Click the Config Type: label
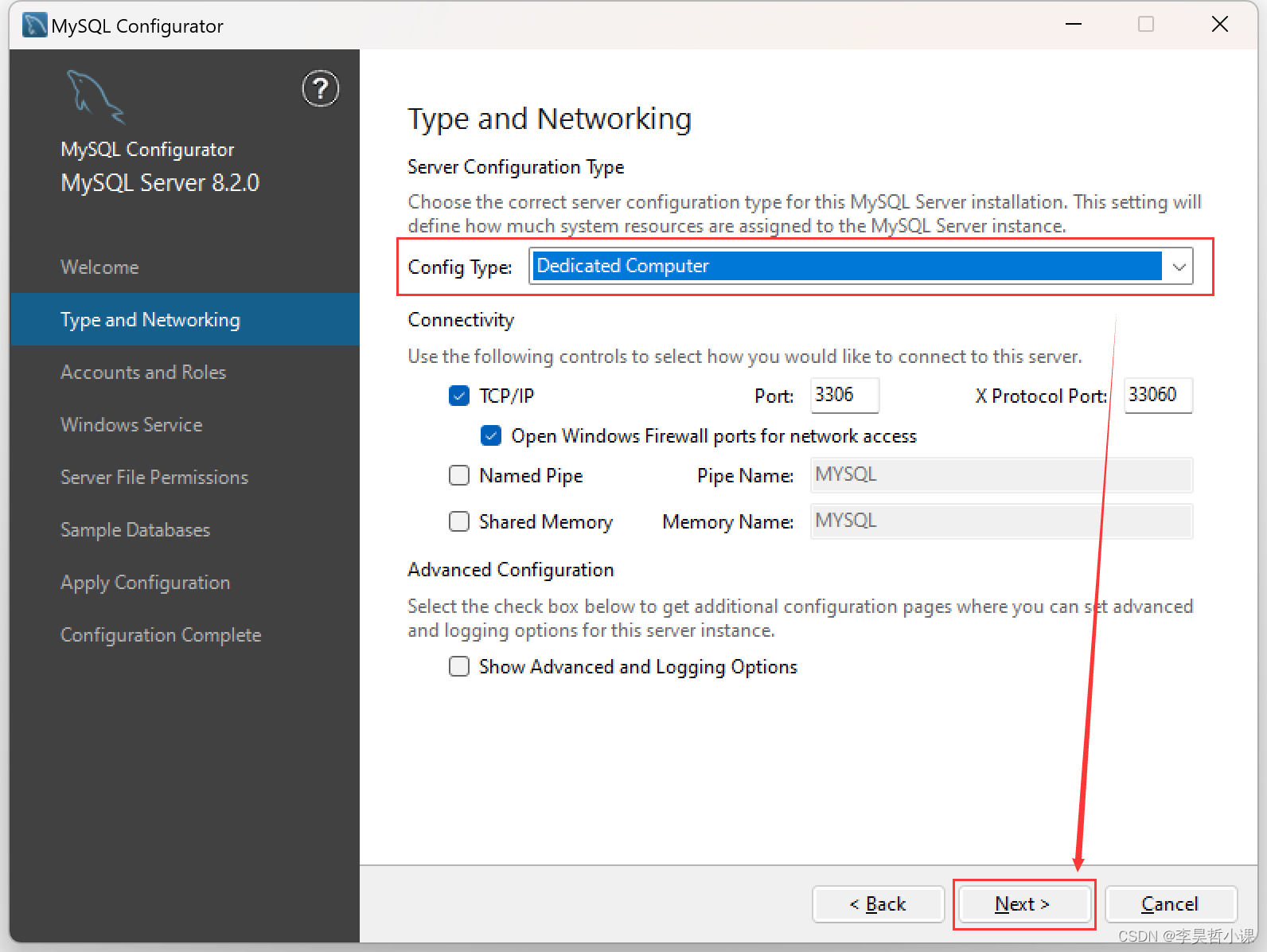1267x952 pixels. (459, 267)
